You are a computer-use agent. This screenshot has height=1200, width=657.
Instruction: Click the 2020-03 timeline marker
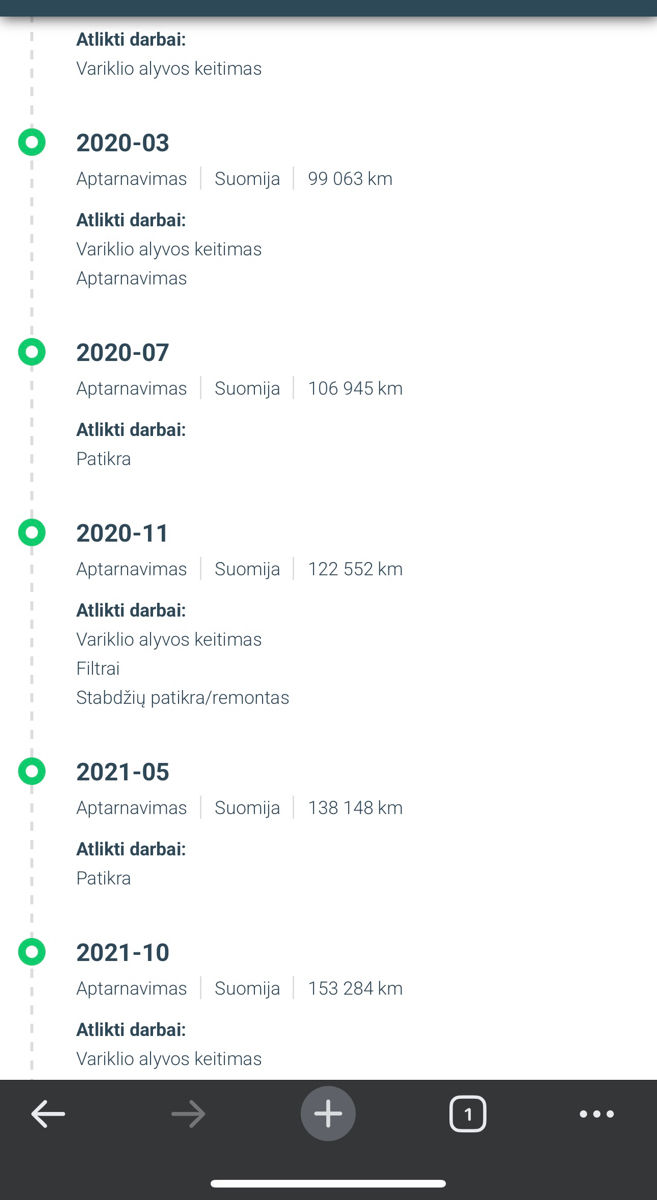click(32, 142)
